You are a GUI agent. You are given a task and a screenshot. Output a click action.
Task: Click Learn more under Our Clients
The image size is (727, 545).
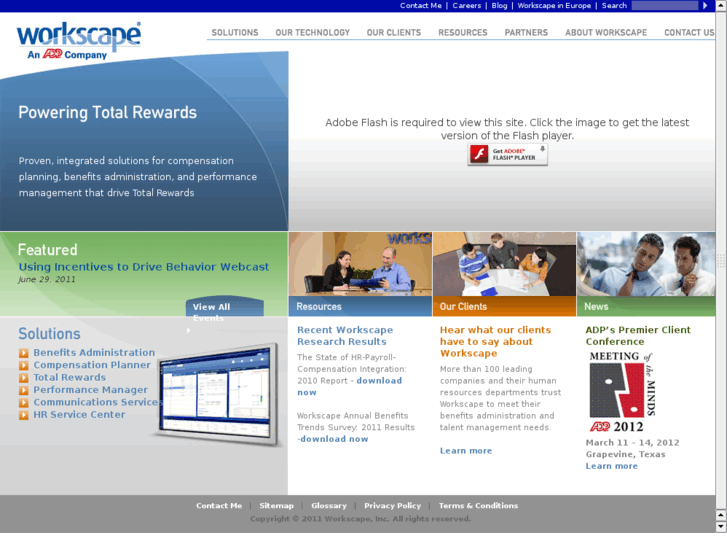pyautogui.click(x=466, y=451)
